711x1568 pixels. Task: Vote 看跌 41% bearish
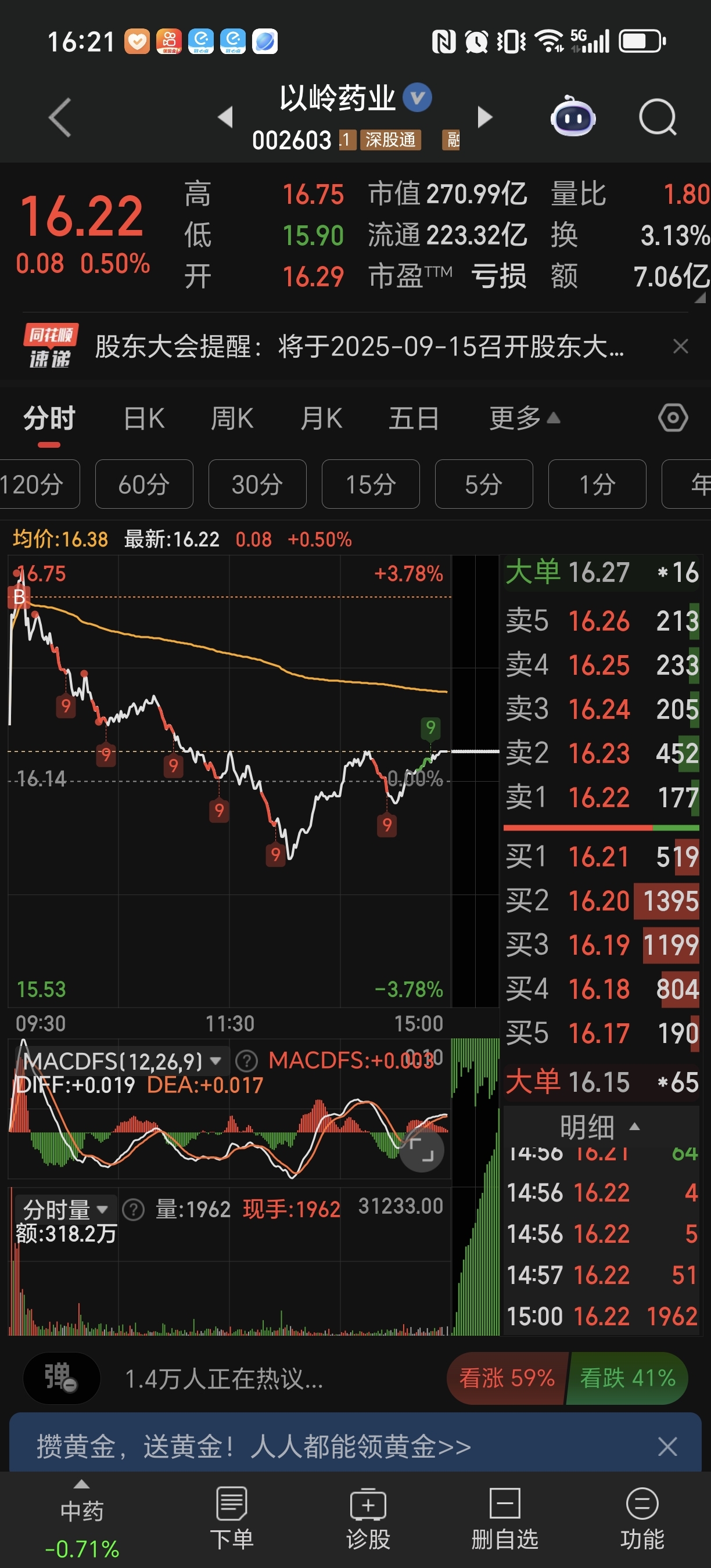coord(627,1378)
